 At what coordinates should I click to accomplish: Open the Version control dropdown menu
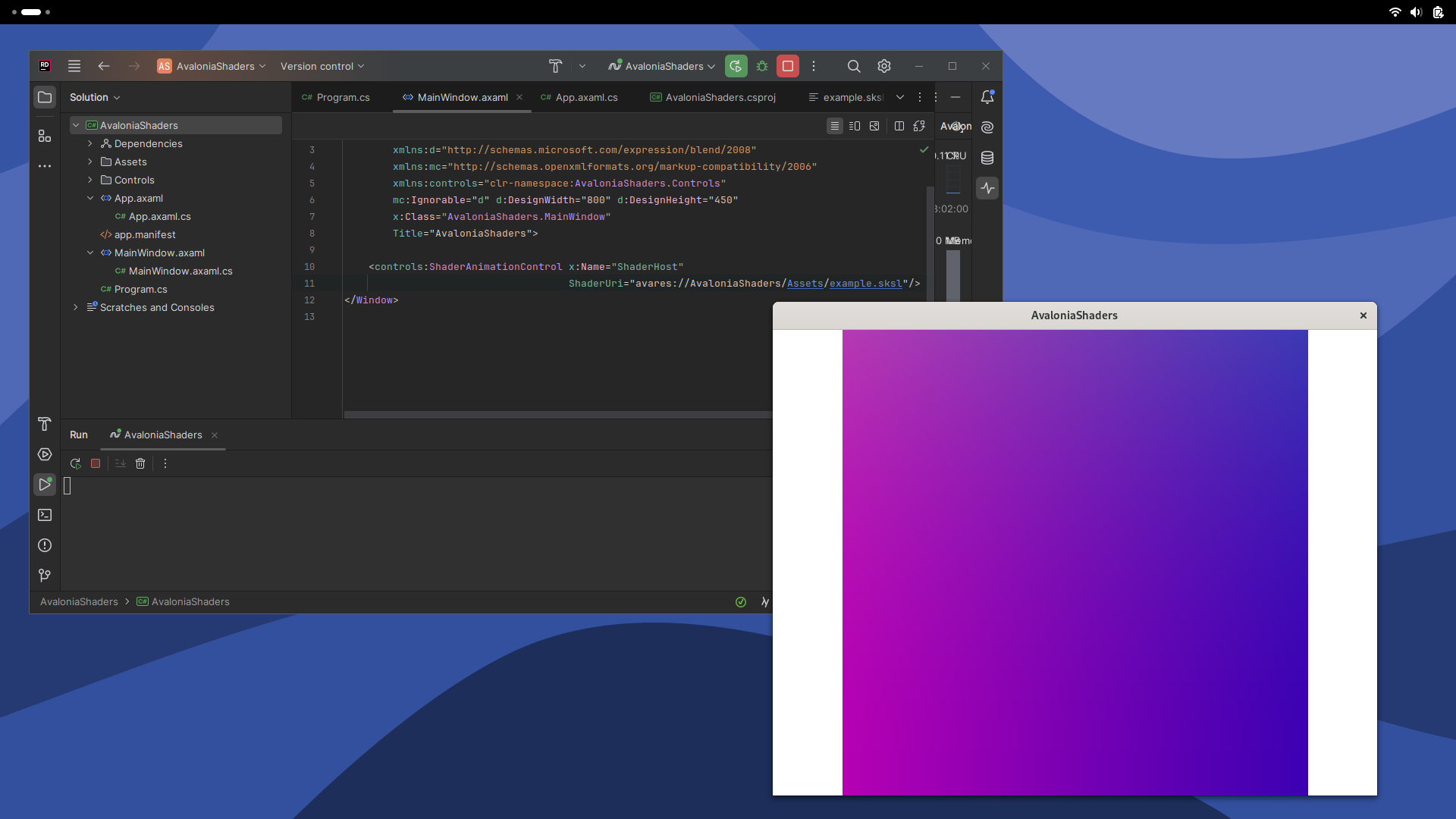[x=322, y=66]
